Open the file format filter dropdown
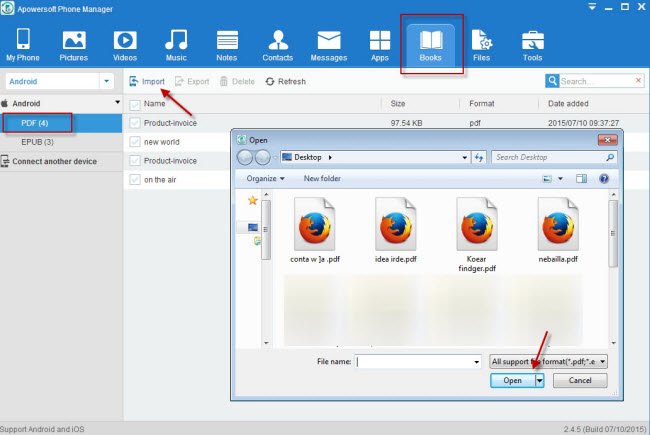Image resolution: width=650 pixels, height=435 pixels. [549, 360]
